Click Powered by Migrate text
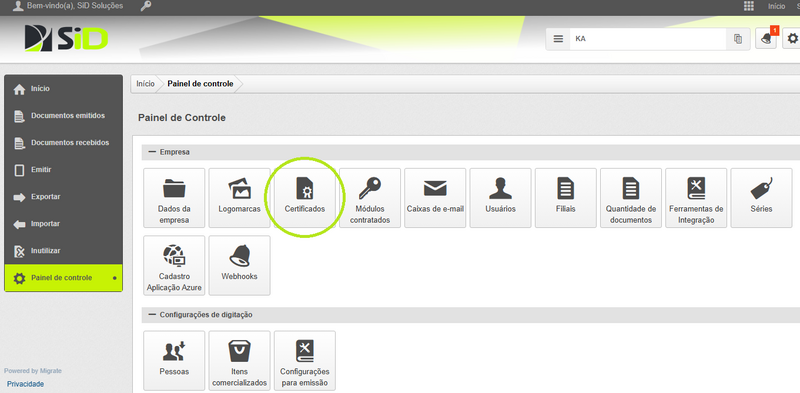 (33, 371)
